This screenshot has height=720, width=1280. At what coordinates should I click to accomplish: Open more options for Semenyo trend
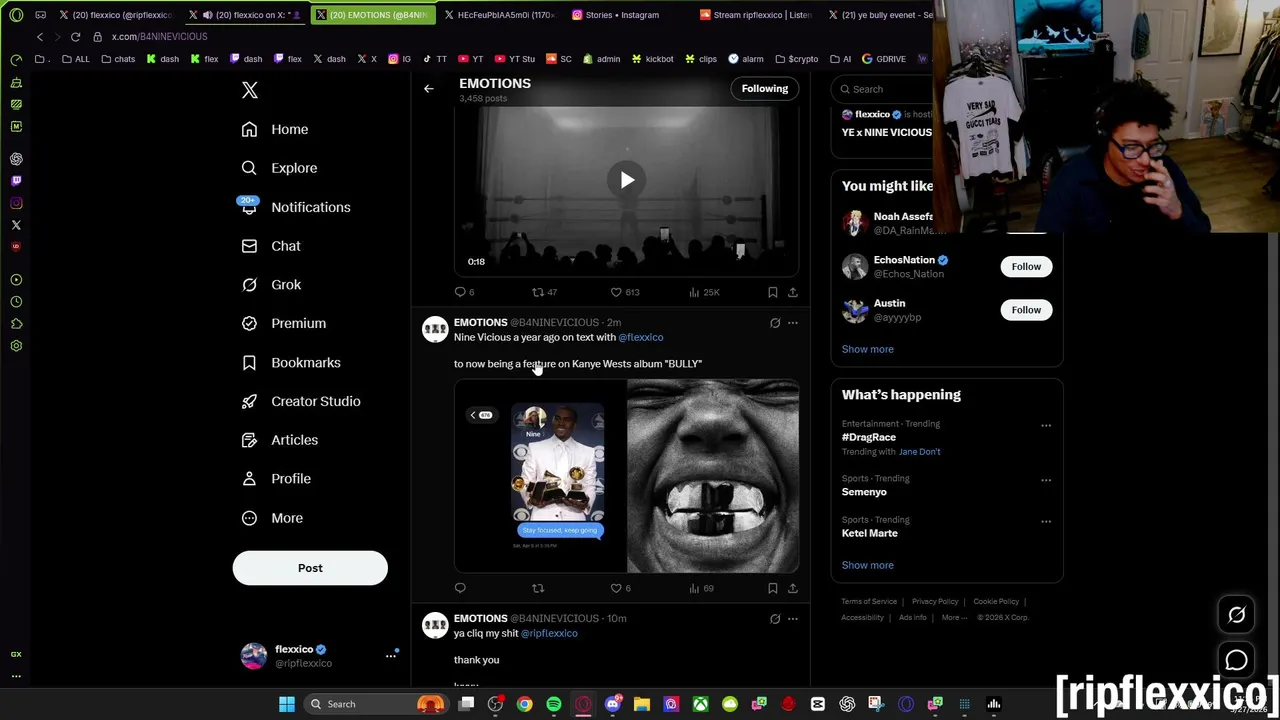(x=1046, y=480)
